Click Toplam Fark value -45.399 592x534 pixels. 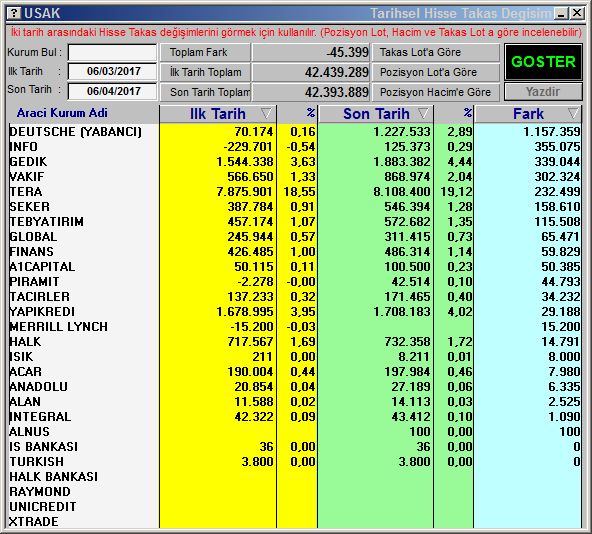click(x=347, y=52)
